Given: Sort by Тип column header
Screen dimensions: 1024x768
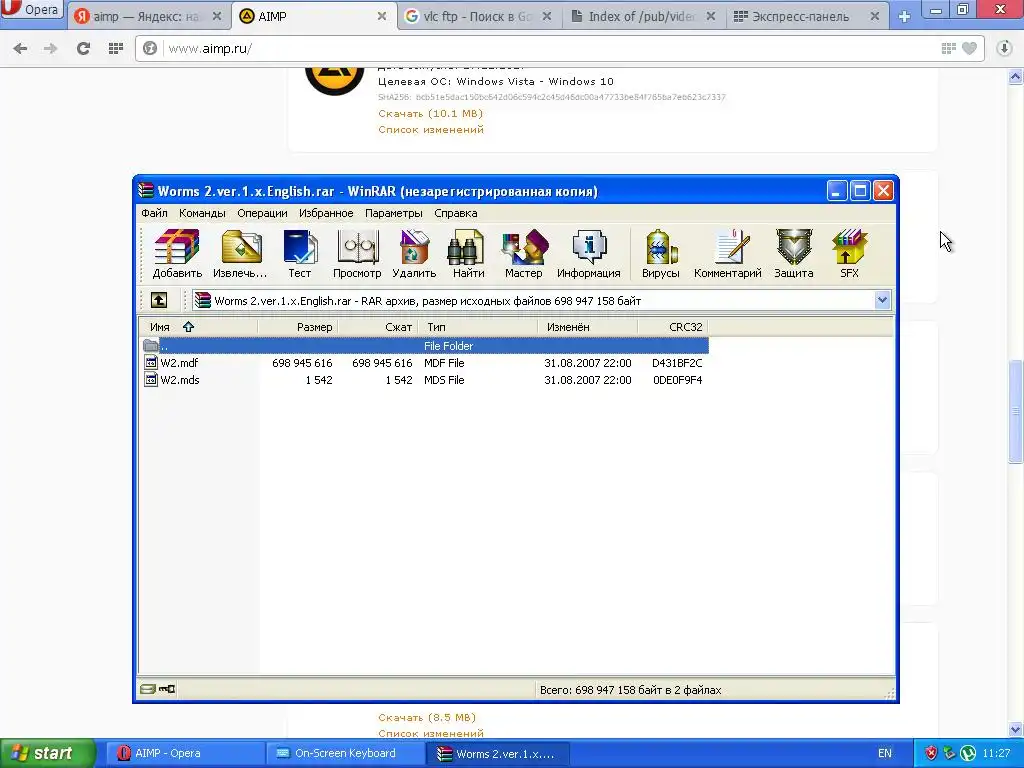Looking at the screenshot, I should pos(477,327).
